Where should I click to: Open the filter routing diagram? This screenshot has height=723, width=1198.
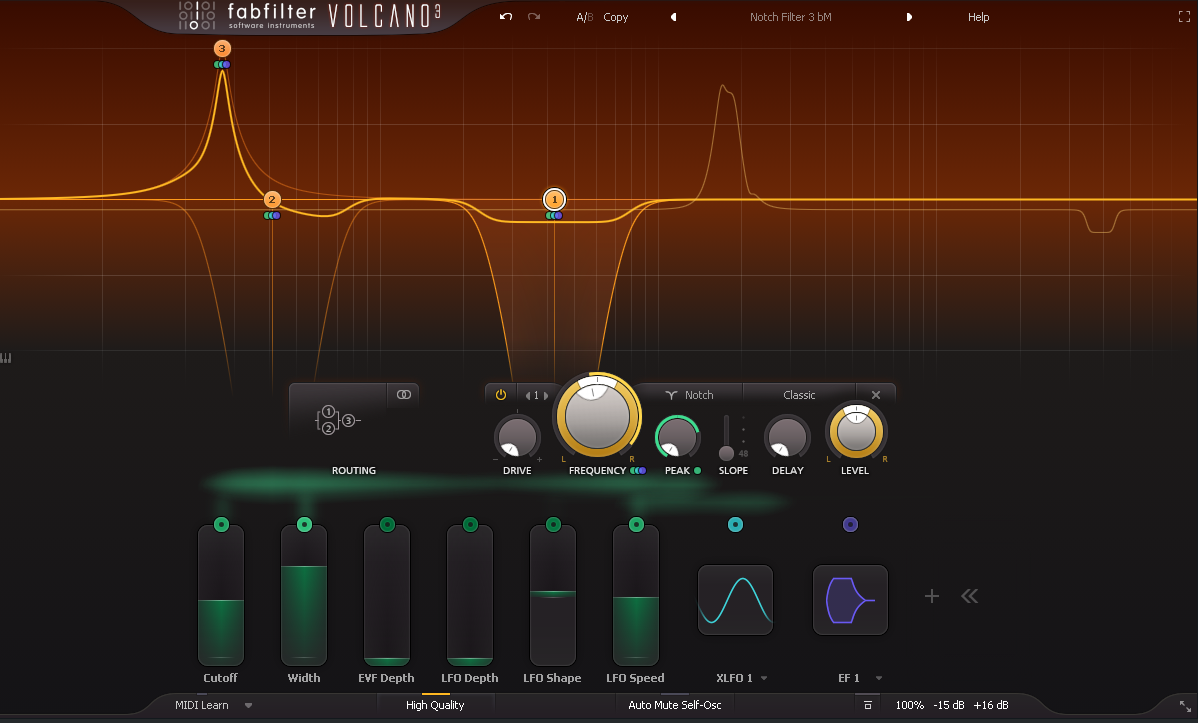tap(338, 420)
